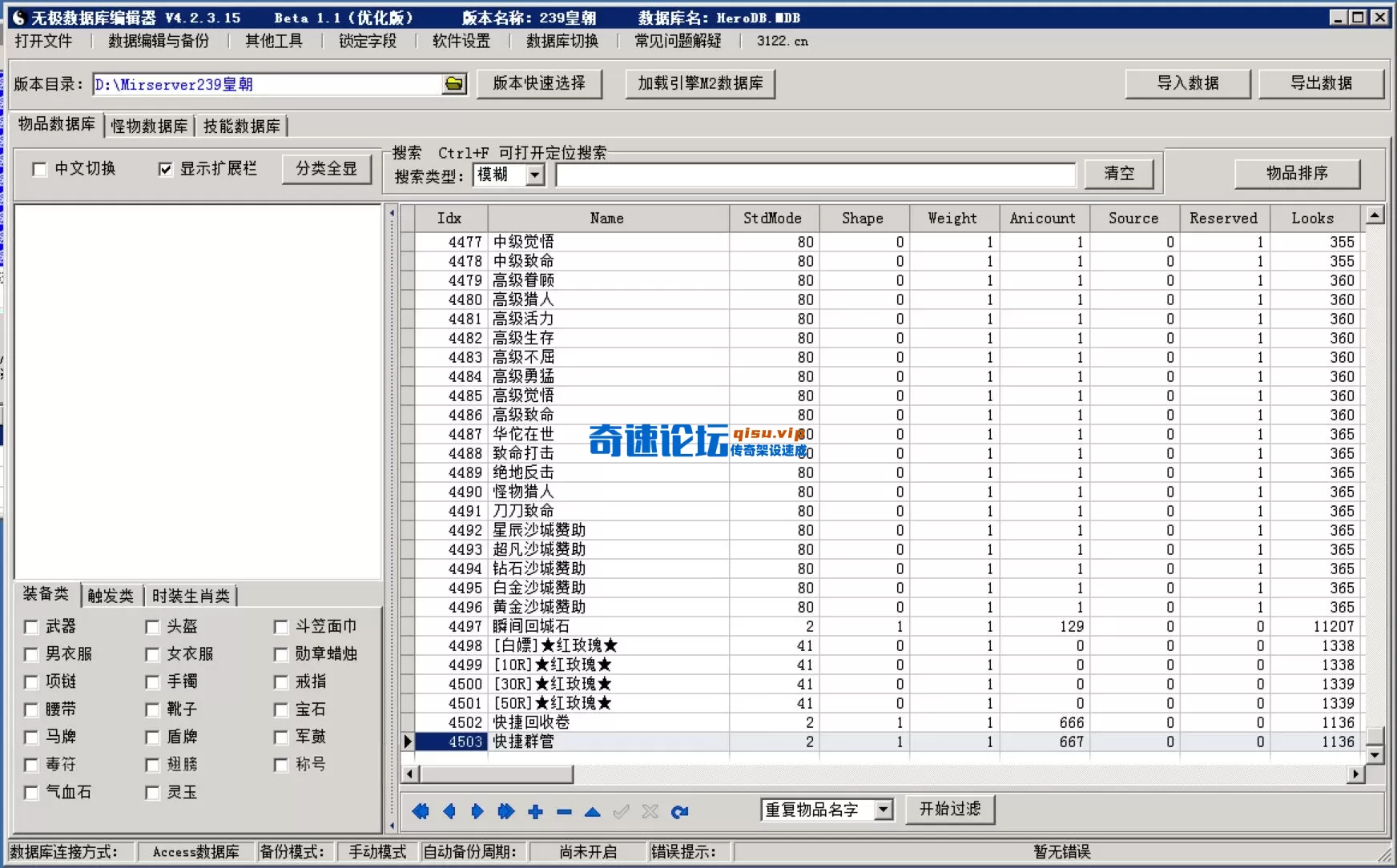Refresh records with the circular arrow icon
This screenshot has width=1397, height=868.
pos(680,811)
